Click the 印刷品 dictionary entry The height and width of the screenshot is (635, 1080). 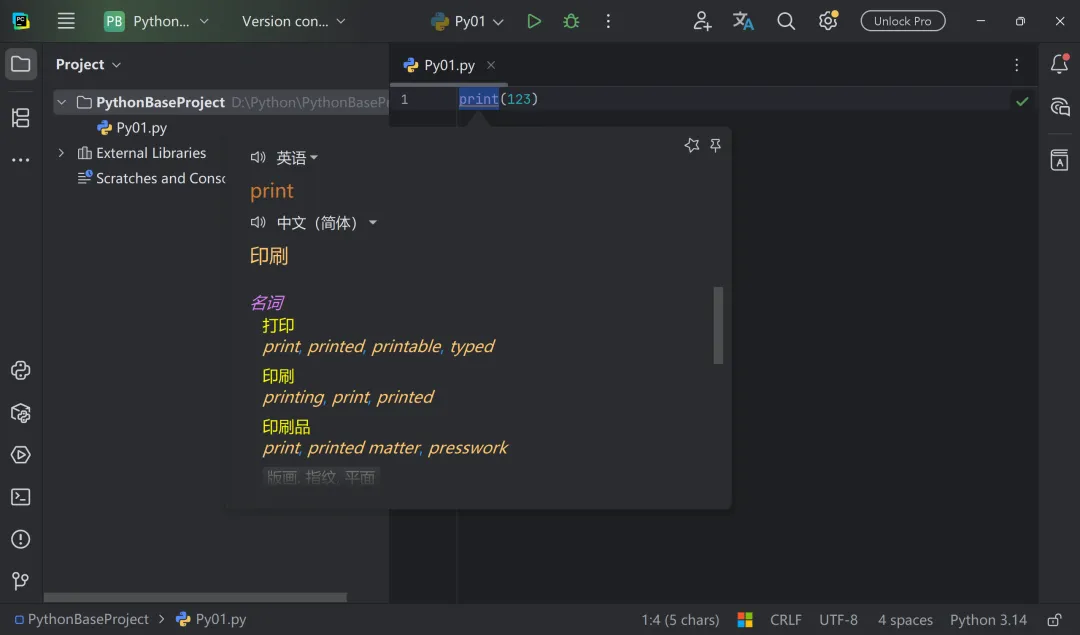287,427
